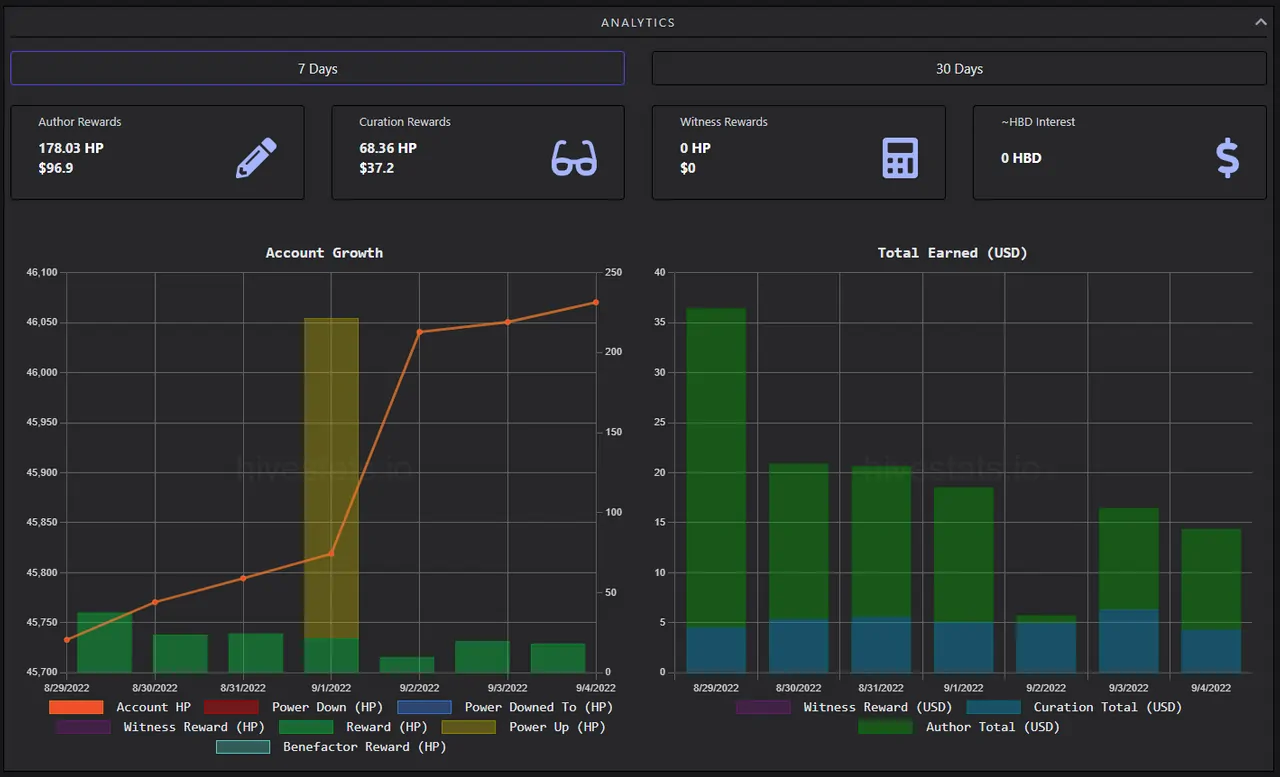Screen dimensions: 1280x777
Task: Click the 9/4/2022 Account HP line point
Action: tap(596, 302)
